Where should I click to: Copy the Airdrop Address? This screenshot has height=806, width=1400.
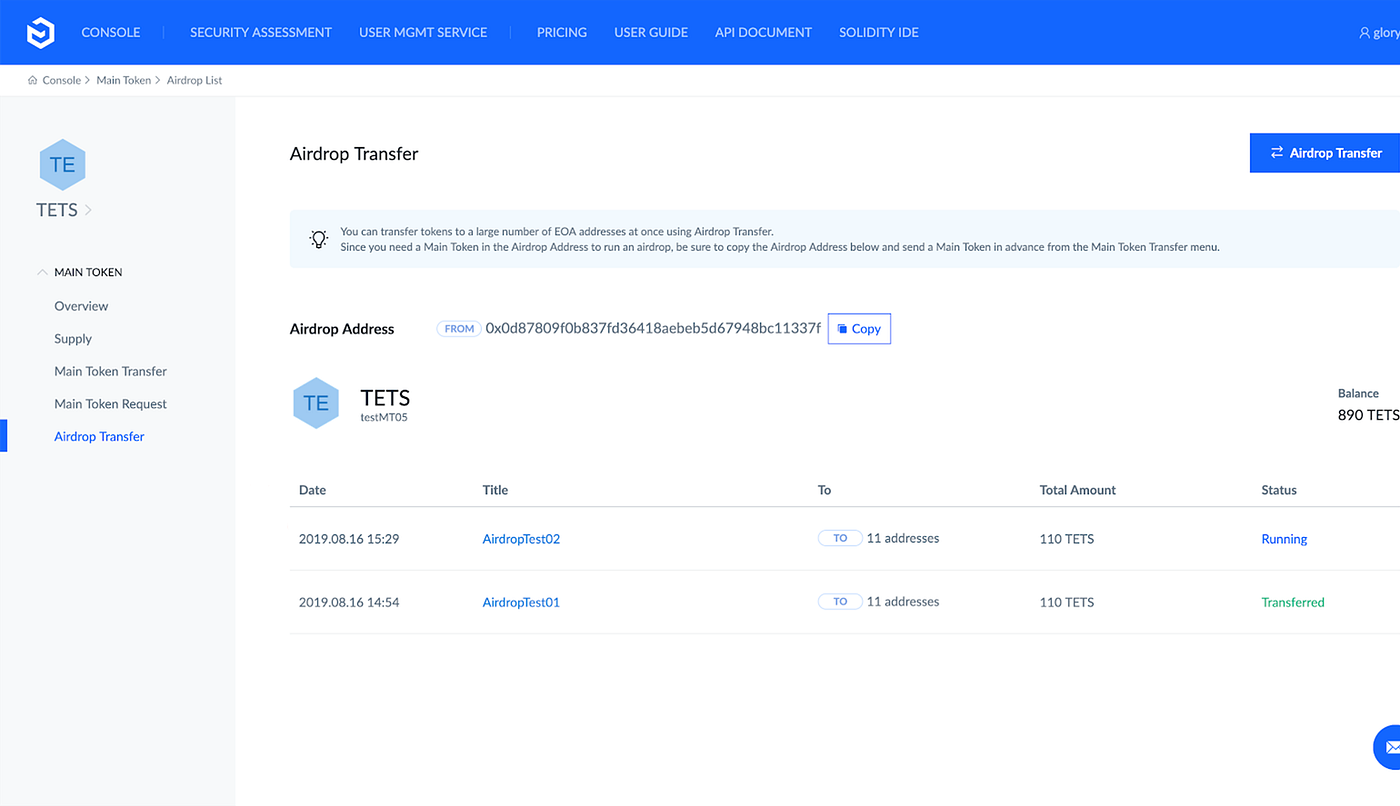click(859, 328)
